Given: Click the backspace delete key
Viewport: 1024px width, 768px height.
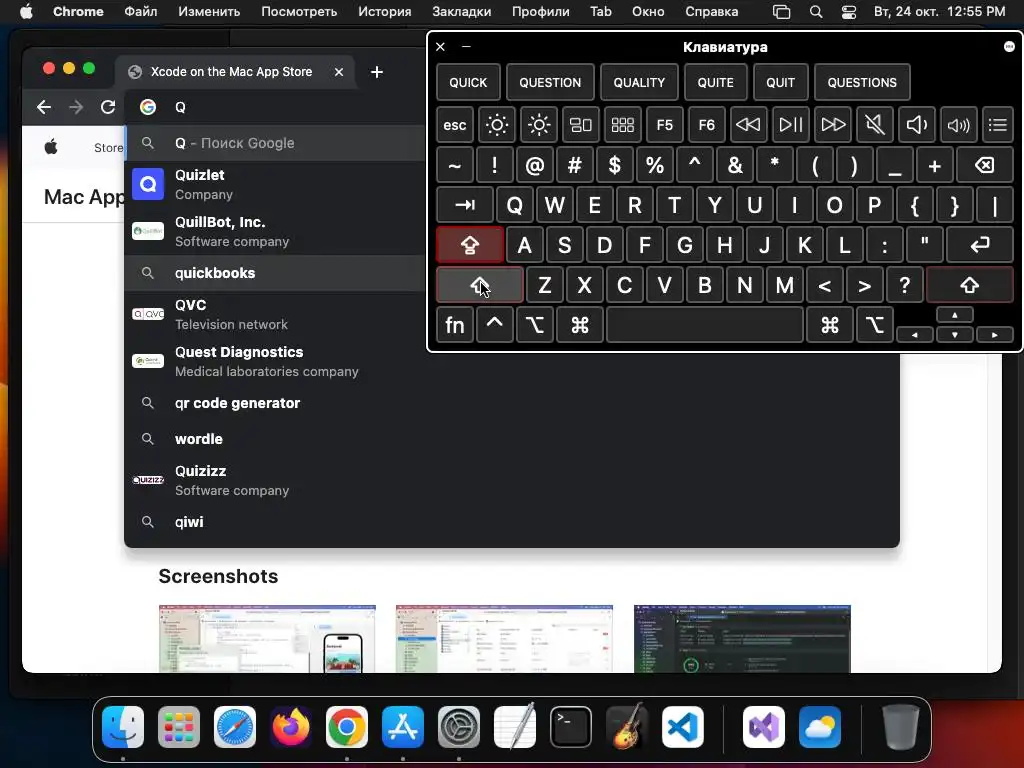Looking at the screenshot, I should tap(984, 165).
